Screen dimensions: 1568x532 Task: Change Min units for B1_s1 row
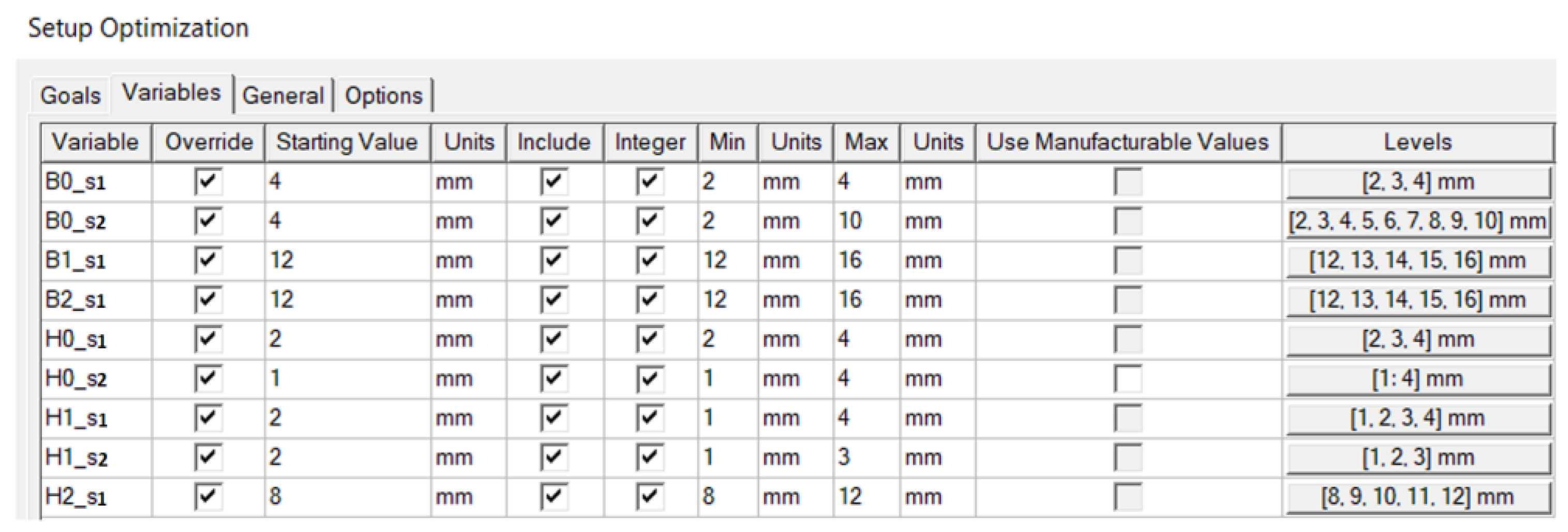tap(795, 260)
